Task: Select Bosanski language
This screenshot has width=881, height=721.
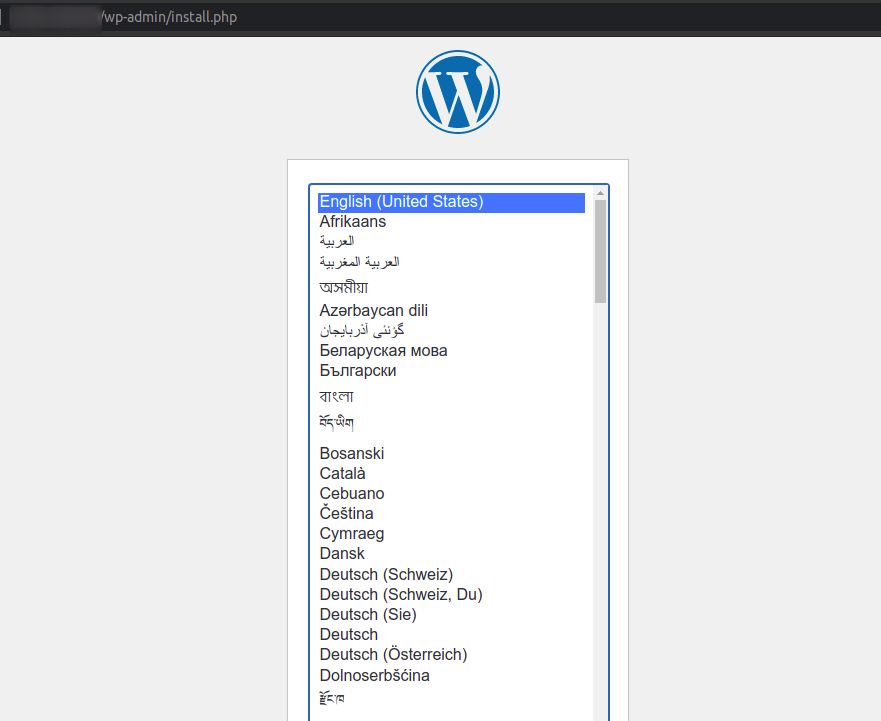Action: [x=451, y=454]
